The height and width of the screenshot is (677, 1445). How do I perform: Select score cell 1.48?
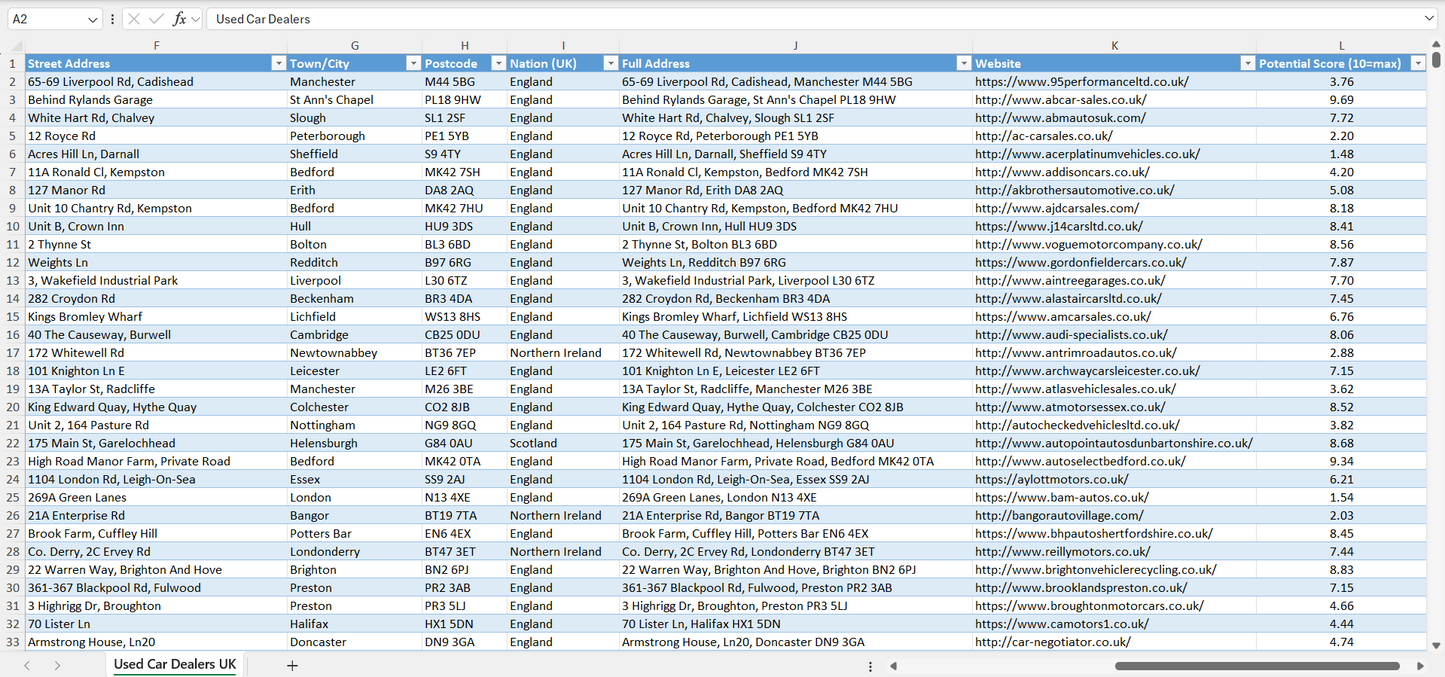[1341, 154]
